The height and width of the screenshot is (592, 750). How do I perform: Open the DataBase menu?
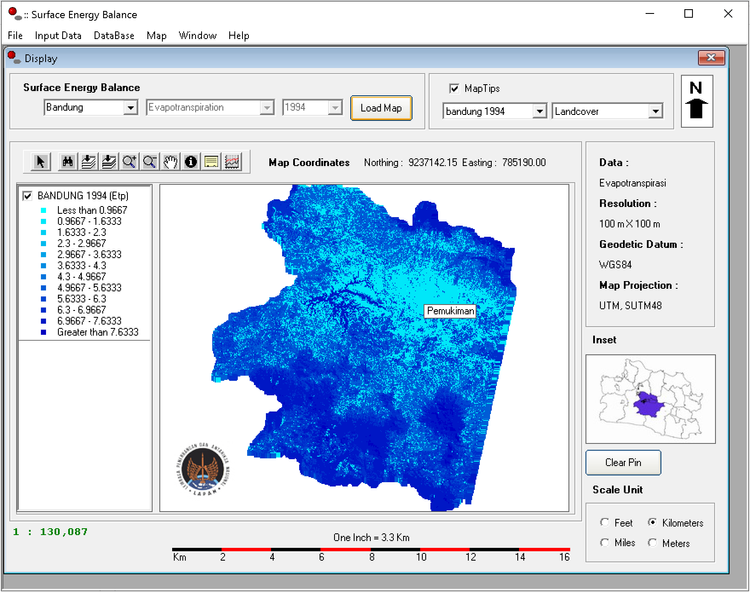point(114,35)
